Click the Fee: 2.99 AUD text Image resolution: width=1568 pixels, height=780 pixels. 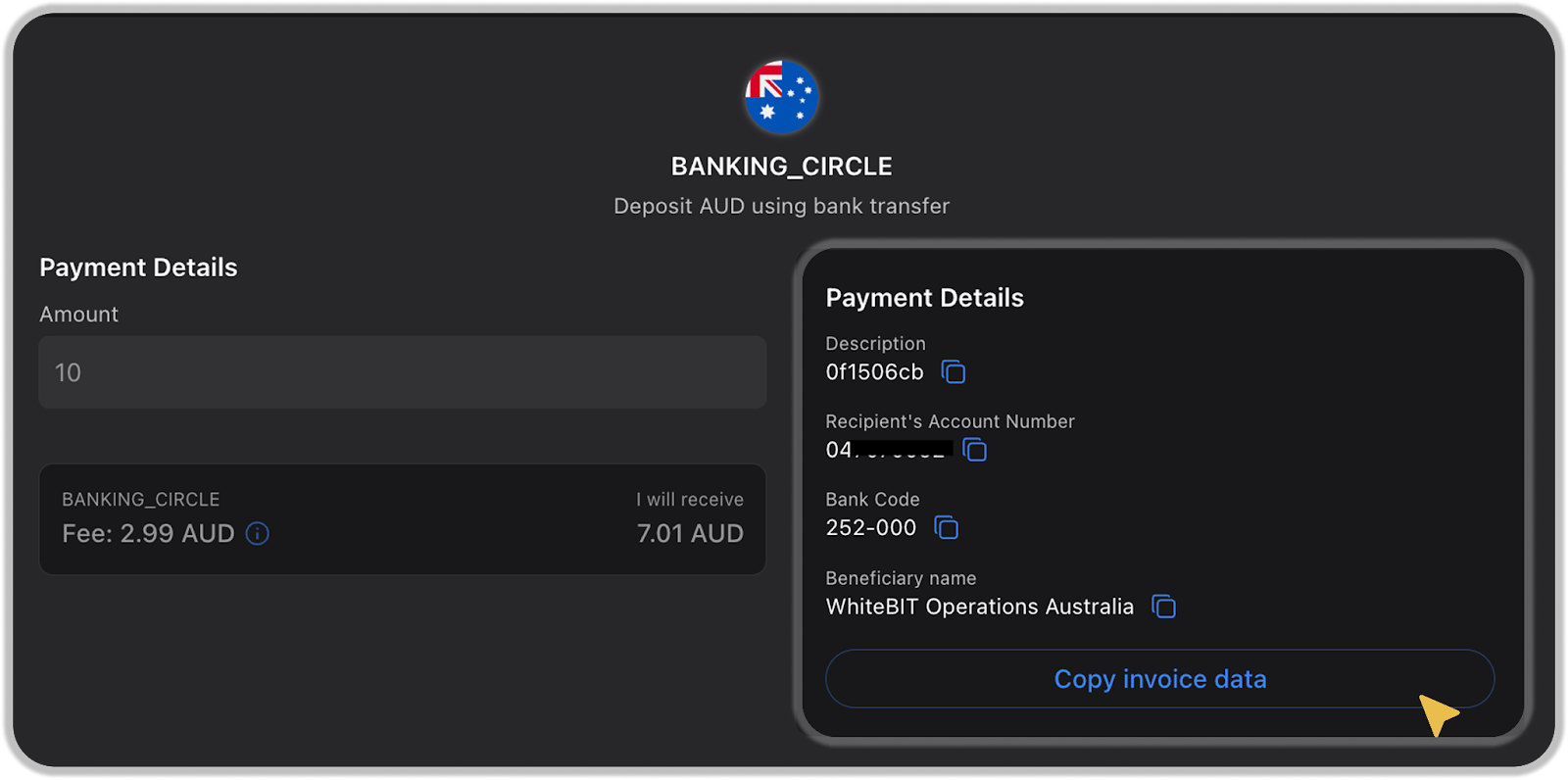point(148,534)
